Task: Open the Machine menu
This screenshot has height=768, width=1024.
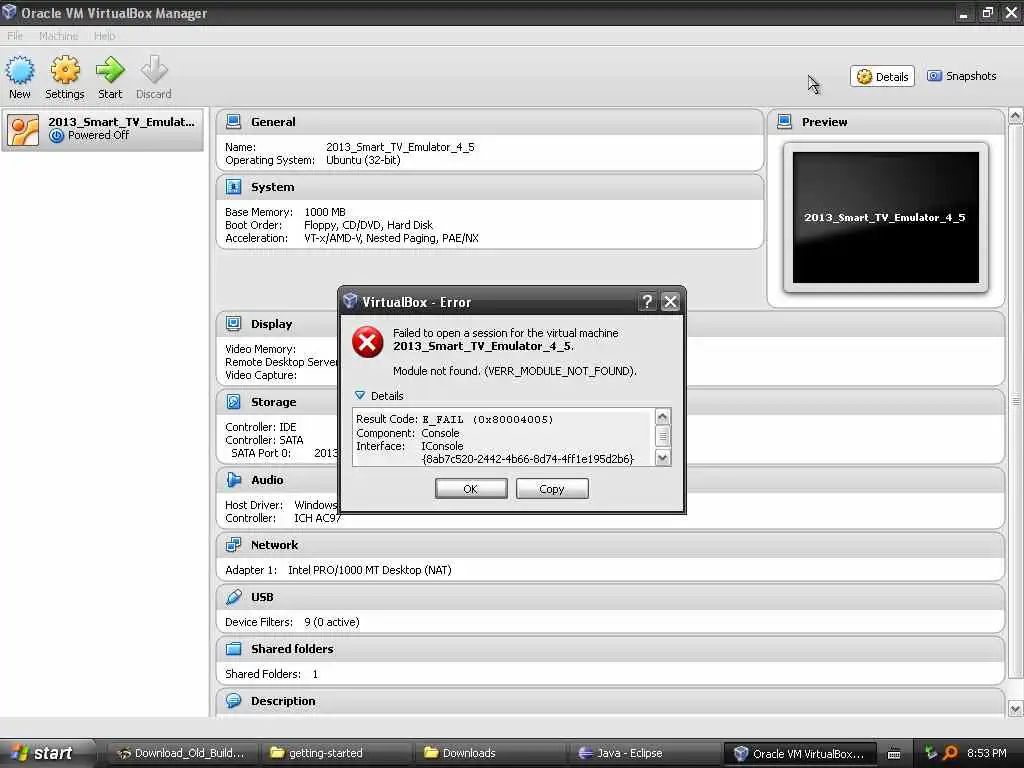Action: (58, 36)
